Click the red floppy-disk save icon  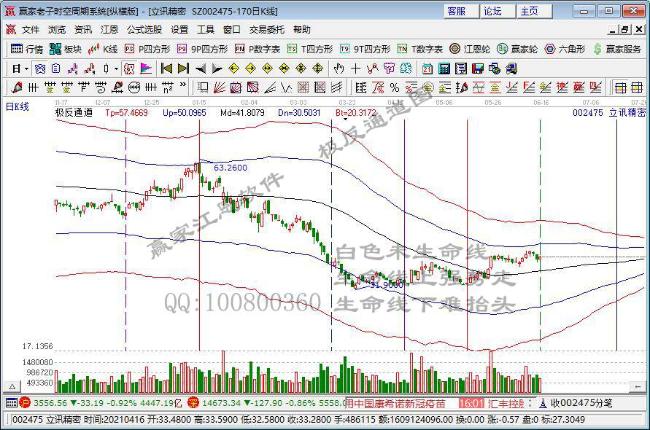(478, 69)
